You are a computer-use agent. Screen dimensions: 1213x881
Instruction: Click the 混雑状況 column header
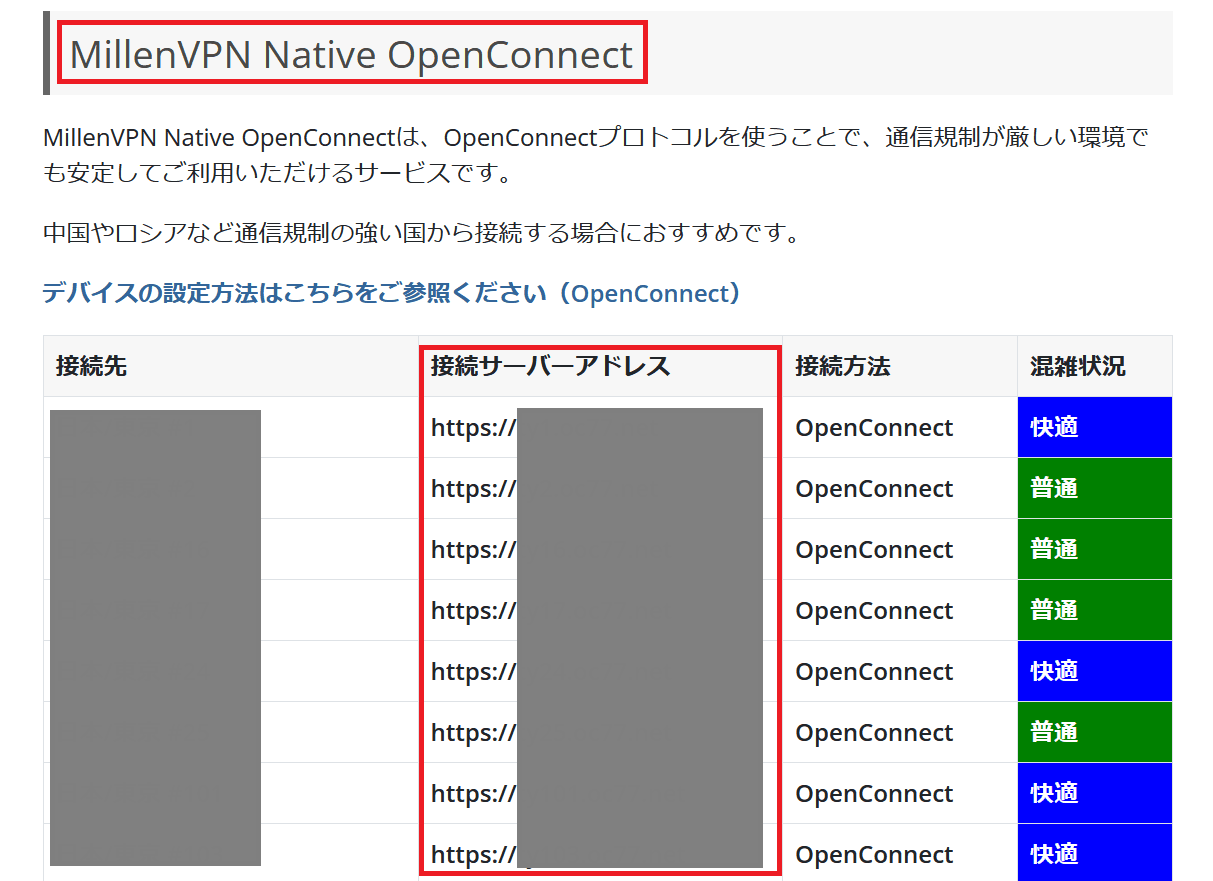point(1077,366)
